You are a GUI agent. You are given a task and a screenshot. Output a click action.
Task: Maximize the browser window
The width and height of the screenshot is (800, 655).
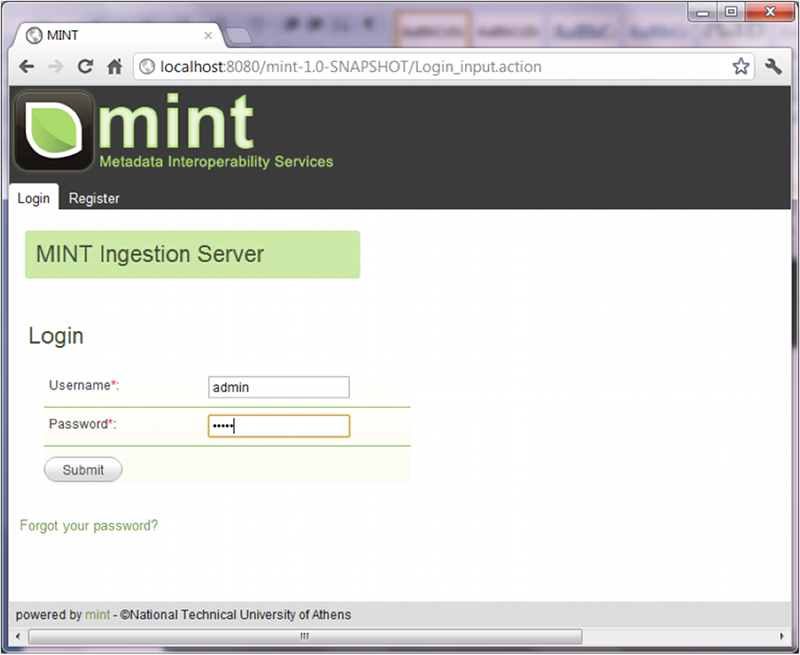point(731,12)
